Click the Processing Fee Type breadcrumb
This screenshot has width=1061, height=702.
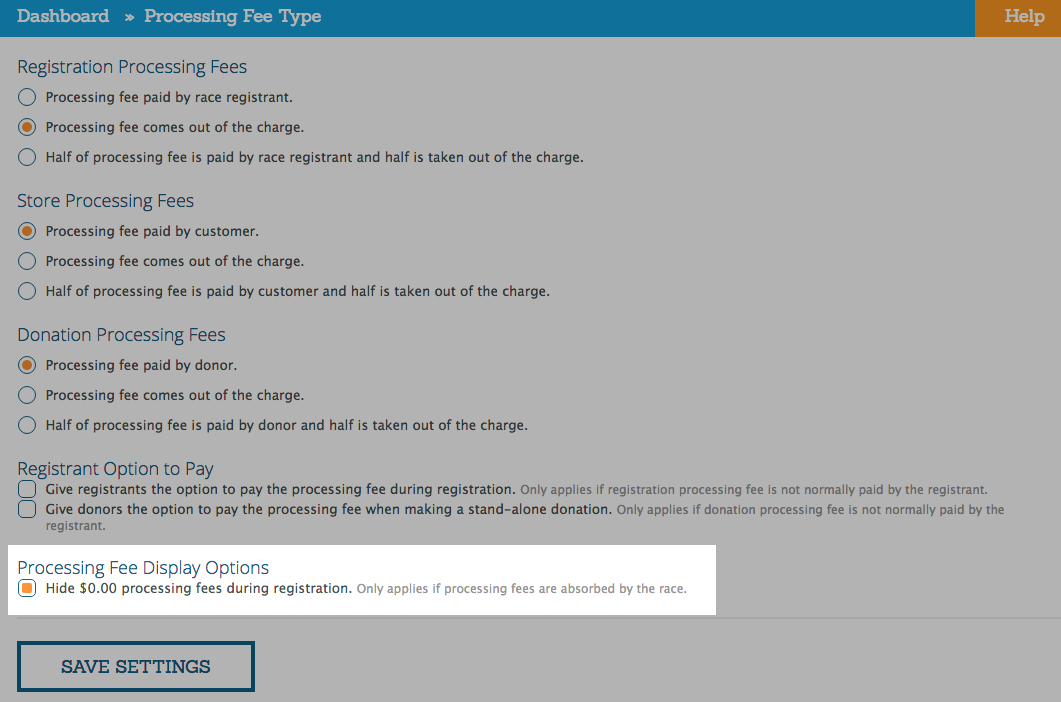[x=232, y=16]
